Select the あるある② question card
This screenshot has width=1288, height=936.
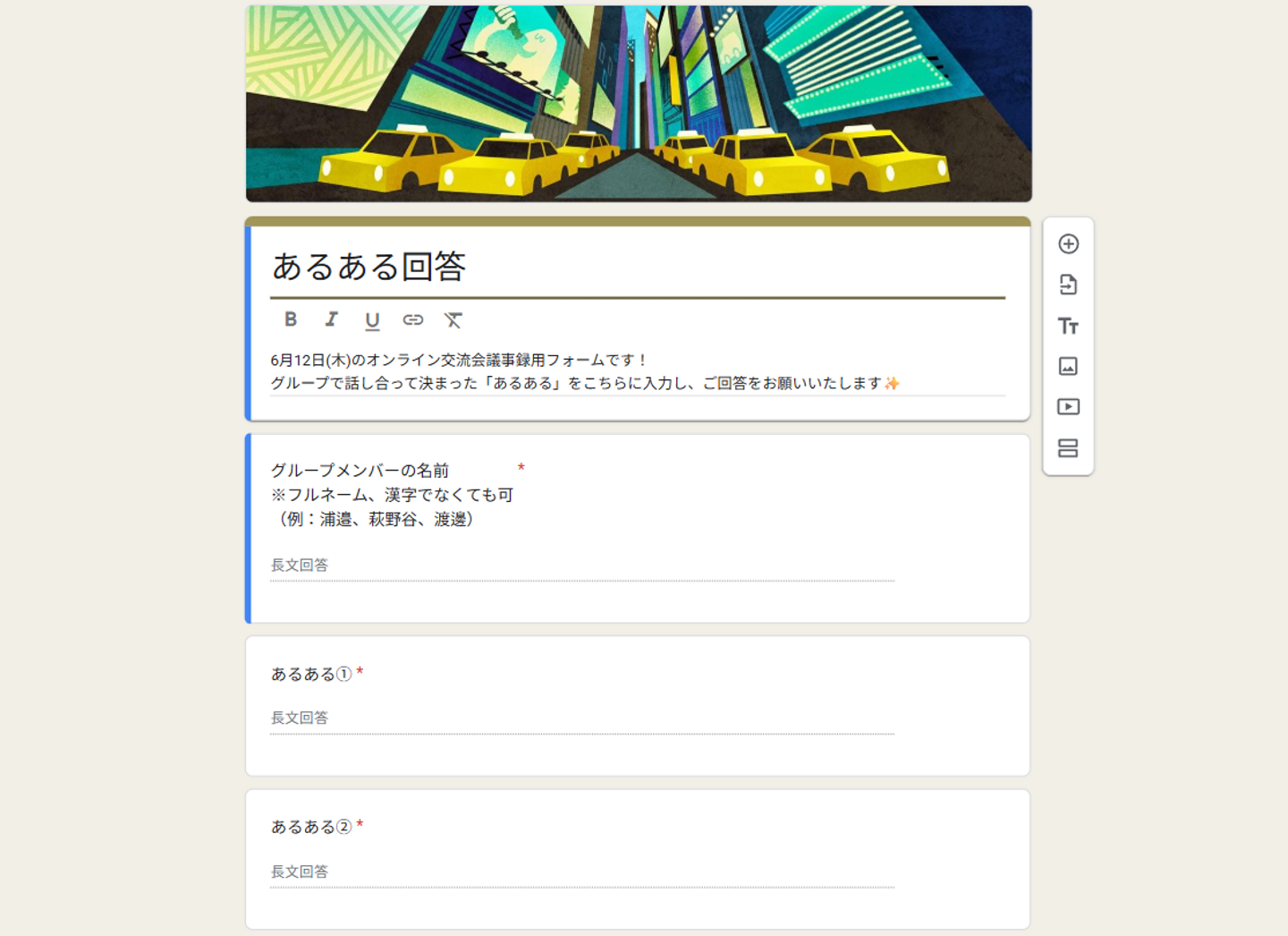[x=638, y=859]
